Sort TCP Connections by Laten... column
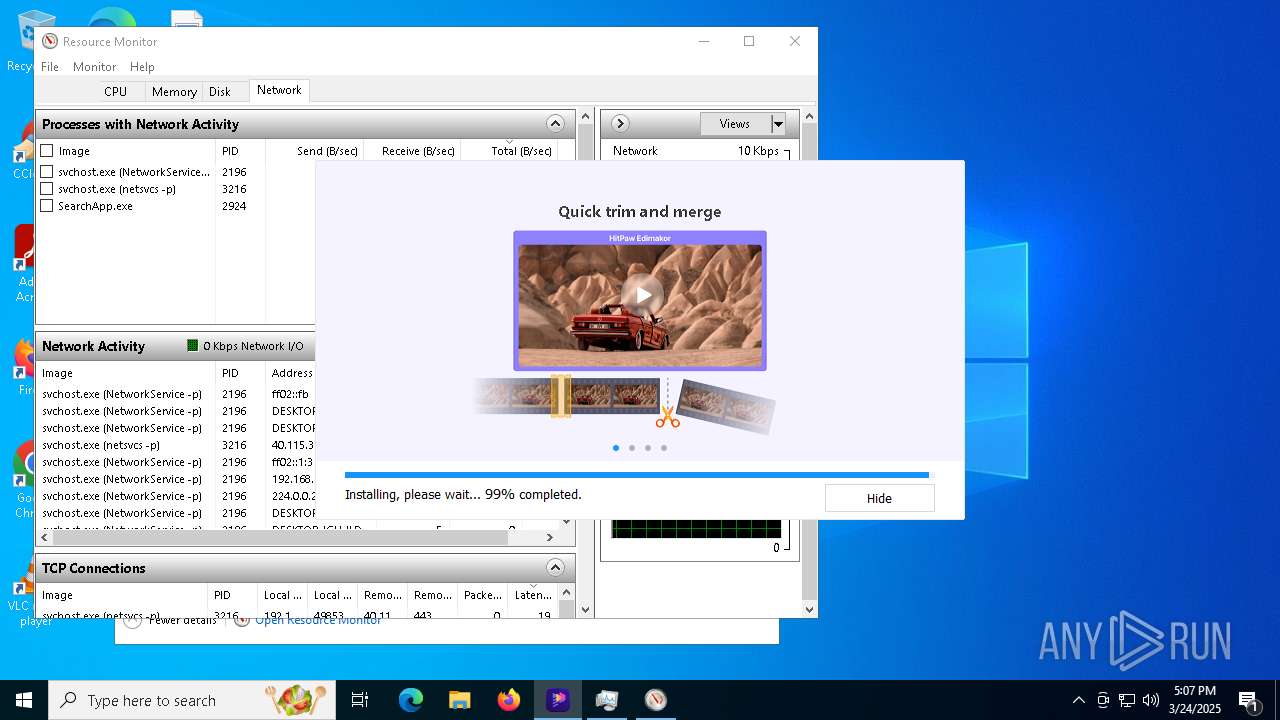The image size is (1280, 720). coord(533,595)
